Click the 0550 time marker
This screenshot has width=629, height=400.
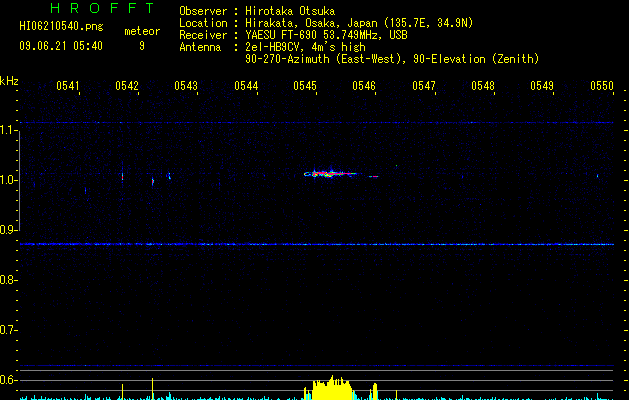point(602,86)
